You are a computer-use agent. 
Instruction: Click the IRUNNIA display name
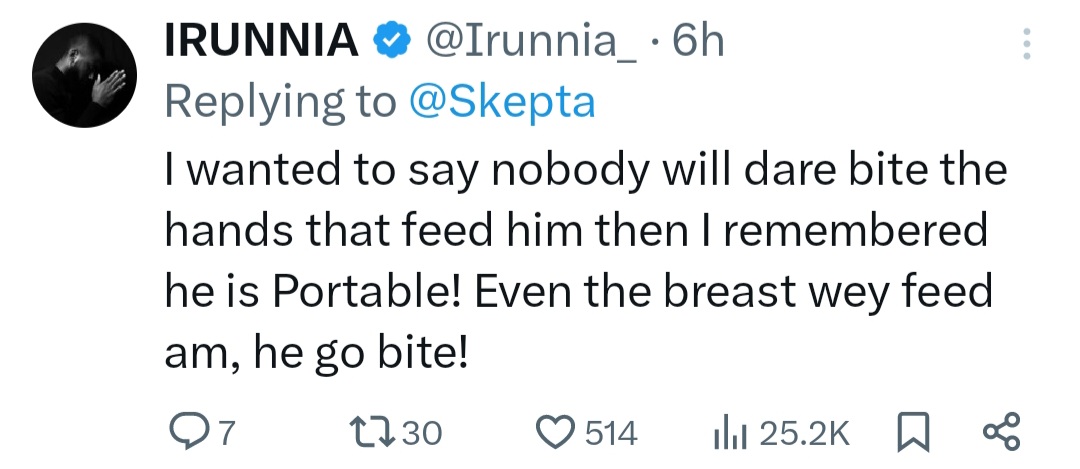261,42
